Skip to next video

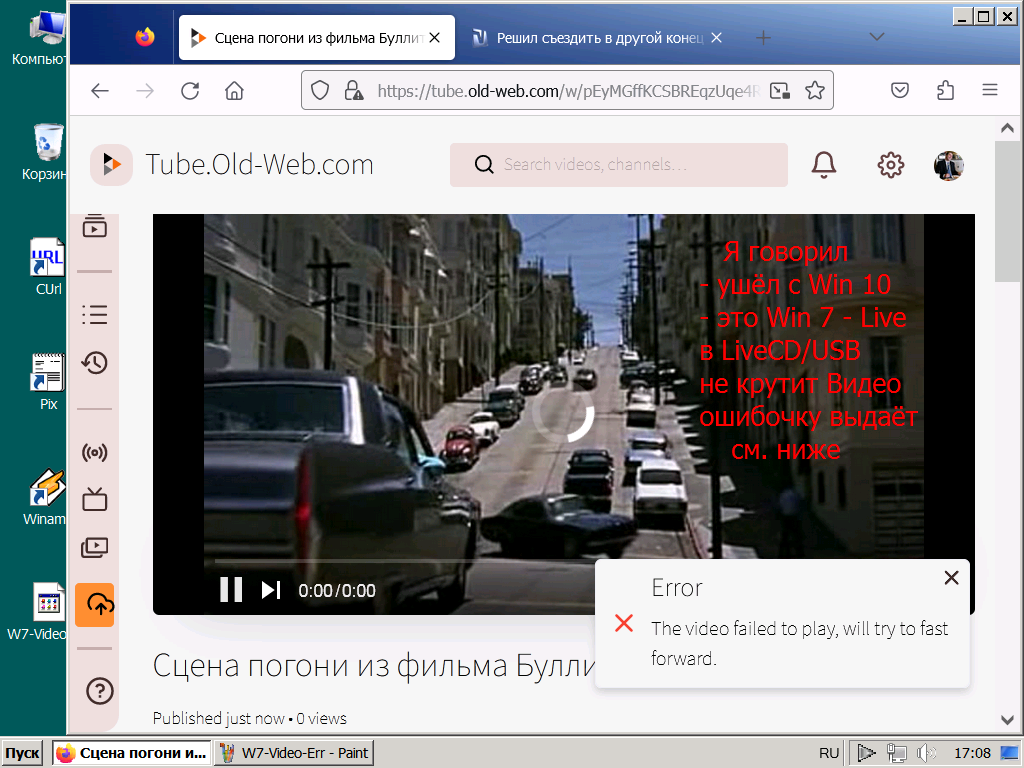pyautogui.click(x=271, y=590)
